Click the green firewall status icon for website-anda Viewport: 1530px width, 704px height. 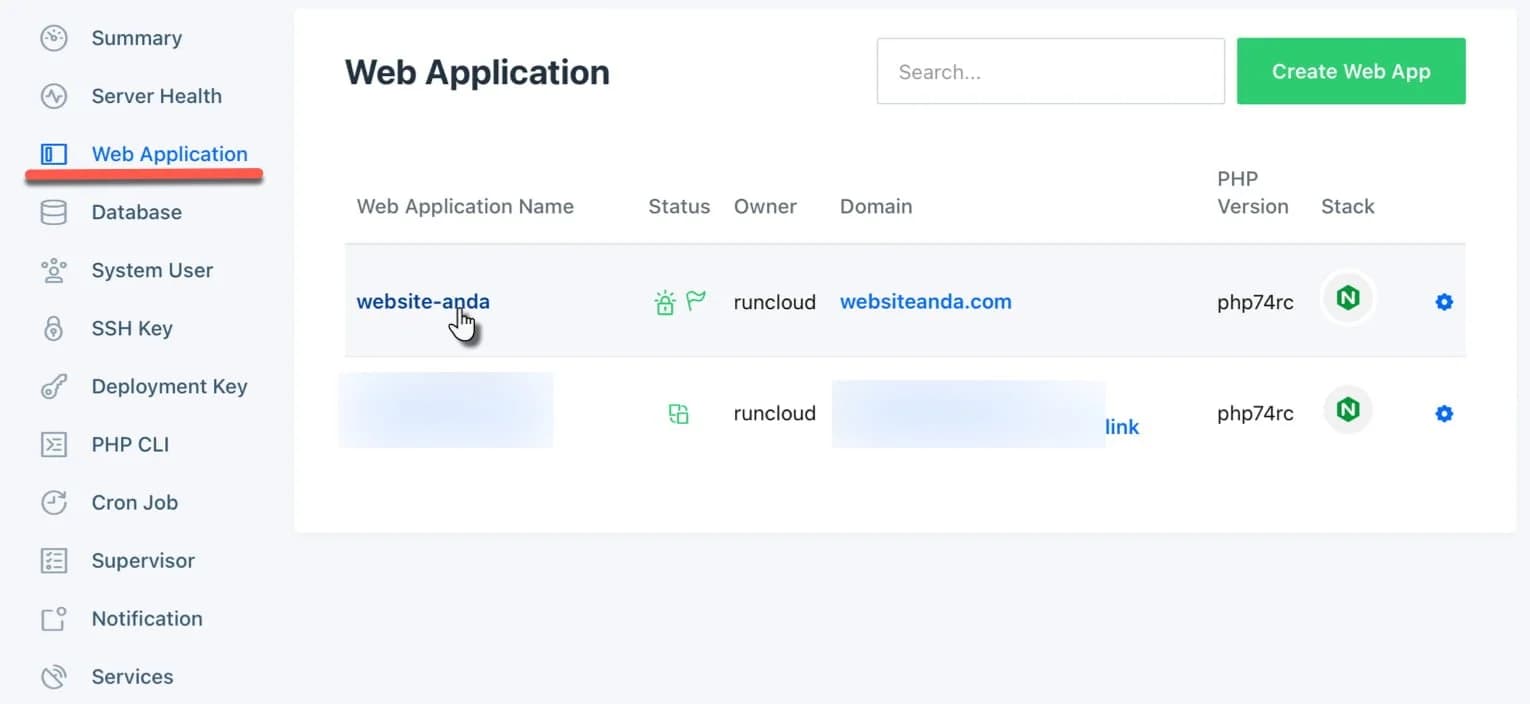click(664, 301)
